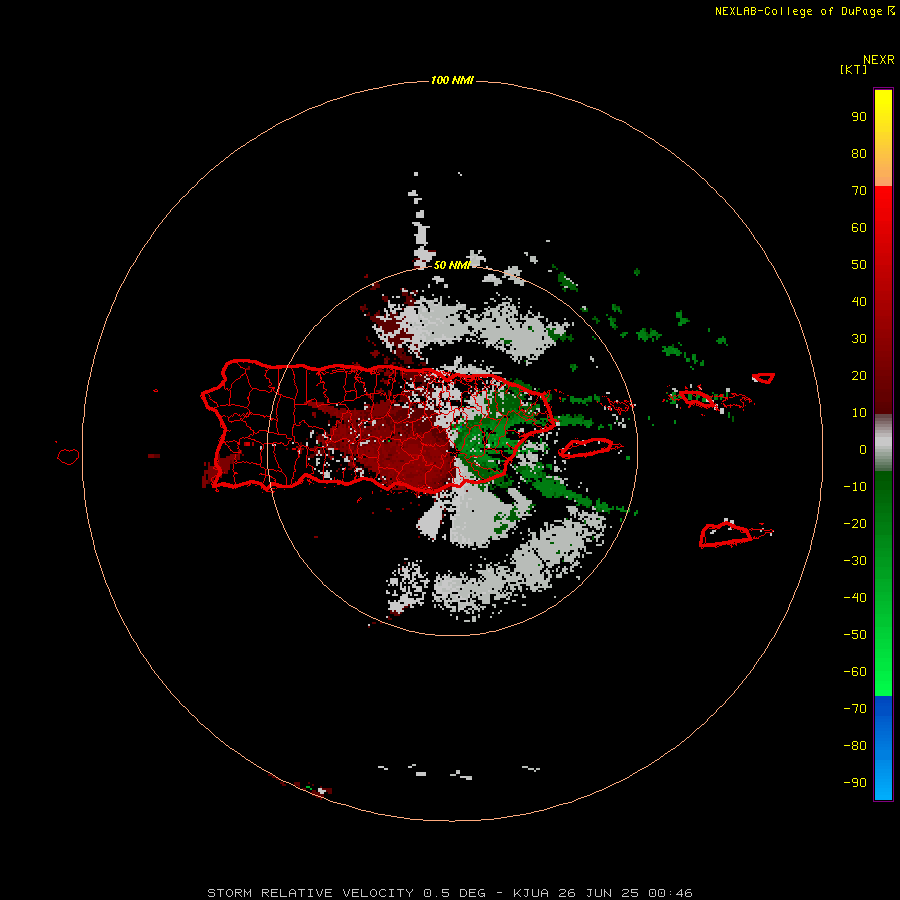
Task: Select the -30 tick on the velocity scale
Action: tap(855, 561)
